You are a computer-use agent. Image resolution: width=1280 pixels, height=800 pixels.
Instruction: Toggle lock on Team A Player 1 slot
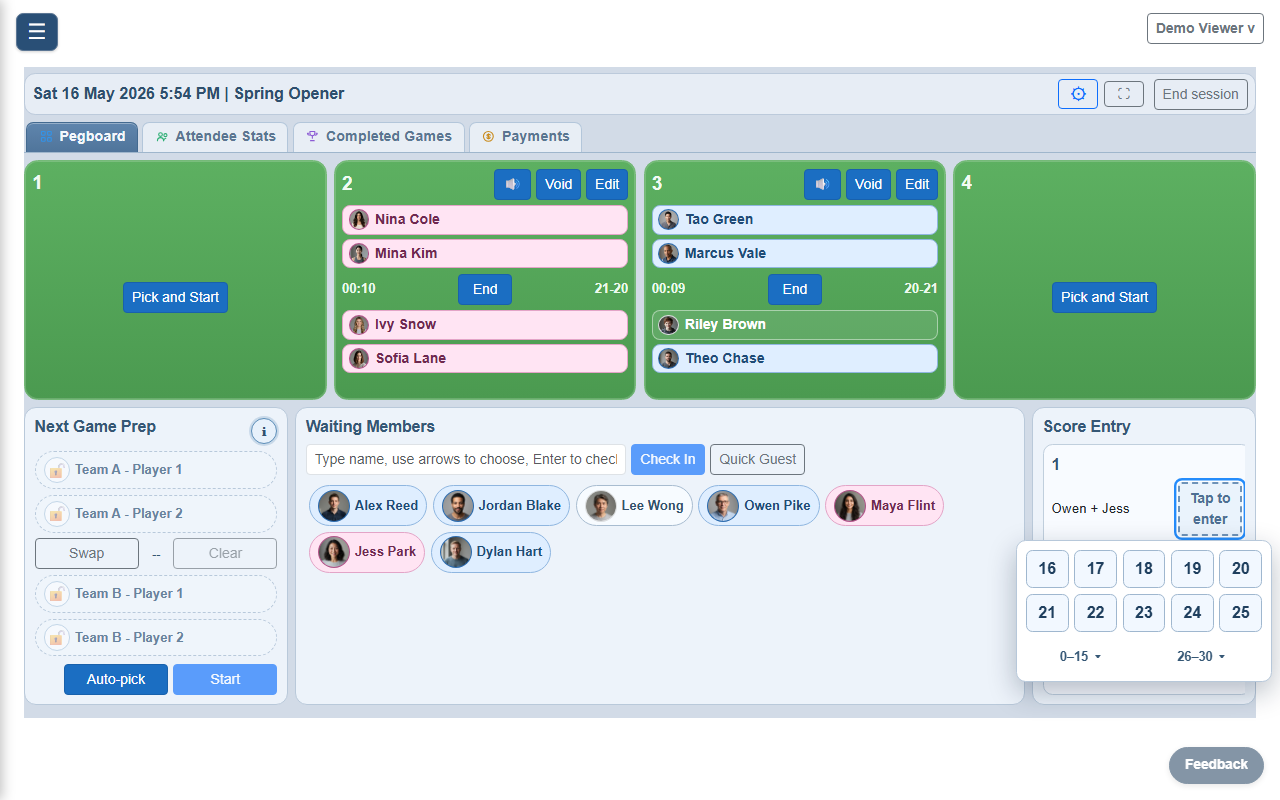point(57,470)
